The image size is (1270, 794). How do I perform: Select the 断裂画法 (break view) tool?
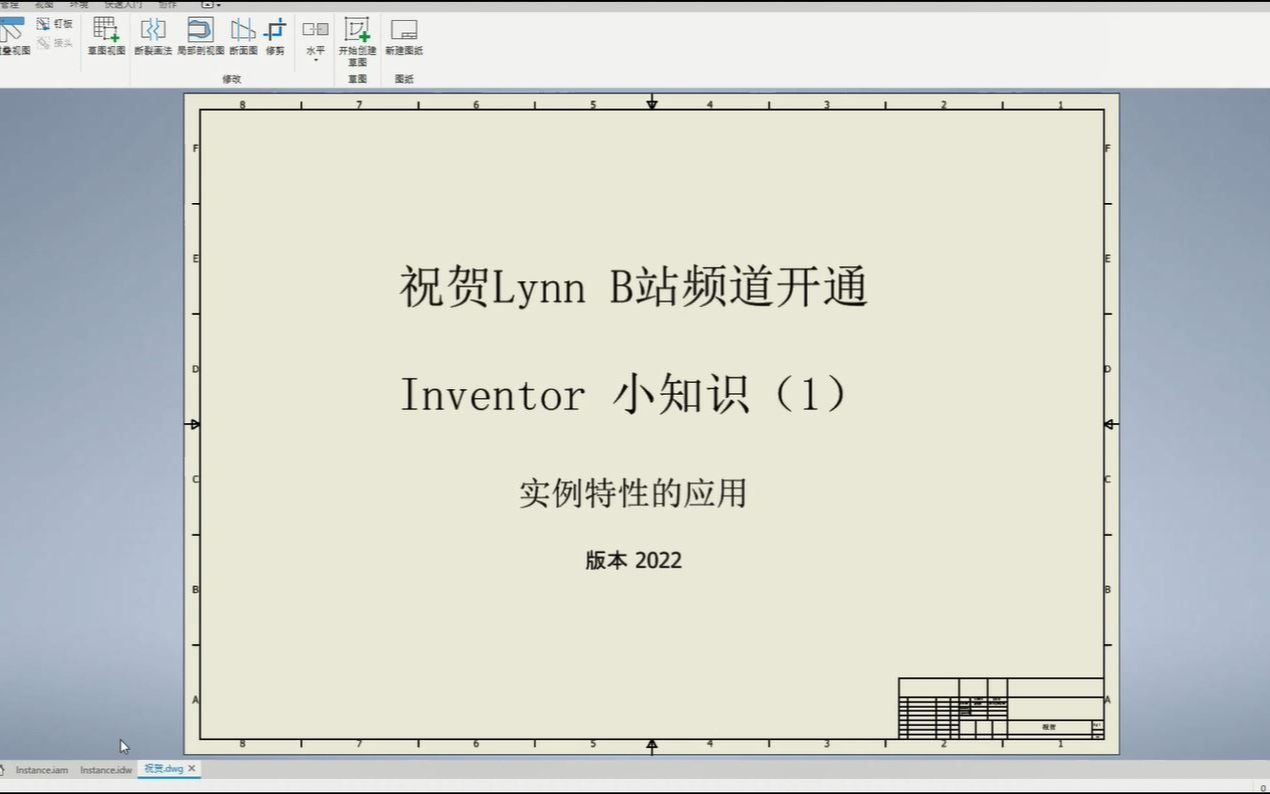(154, 30)
